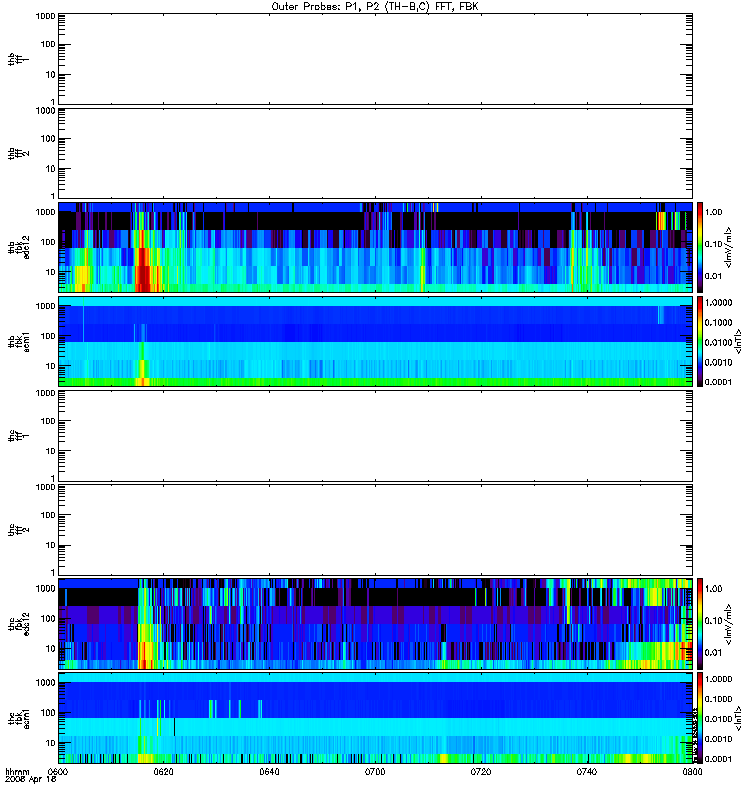Select the 'thc fbk edc12' y-axis title
This screenshot has height=800, width=750.
tap(19, 624)
